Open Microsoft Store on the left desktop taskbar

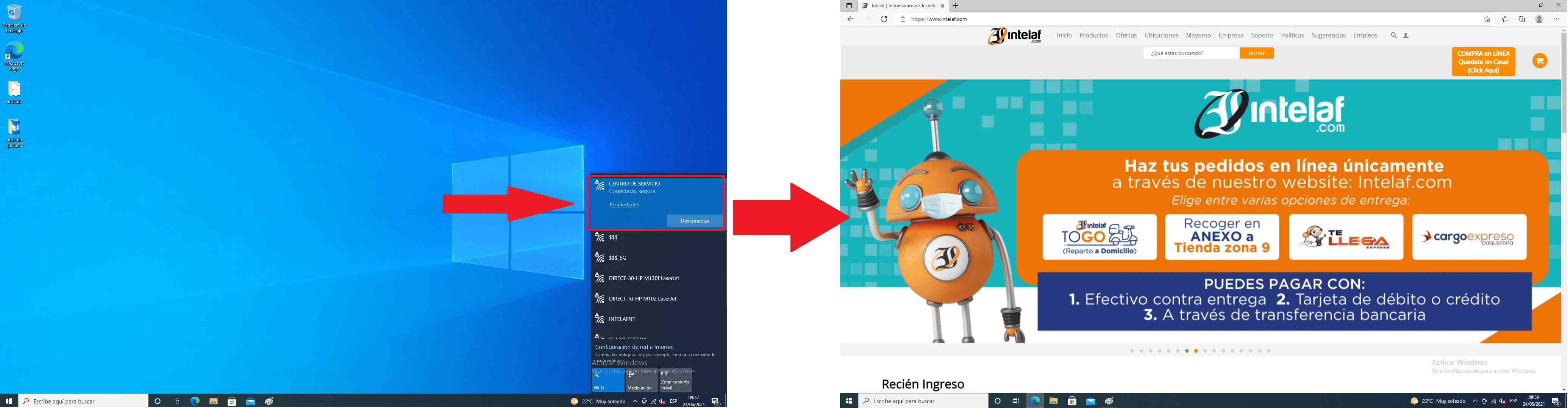(232, 401)
